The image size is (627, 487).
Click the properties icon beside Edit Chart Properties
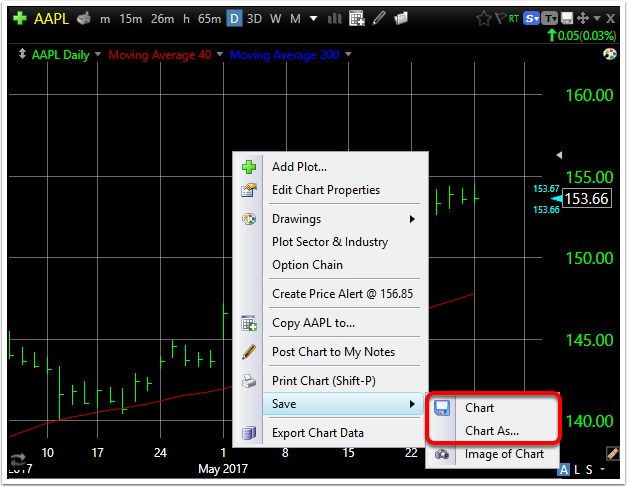[x=249, y=190]
